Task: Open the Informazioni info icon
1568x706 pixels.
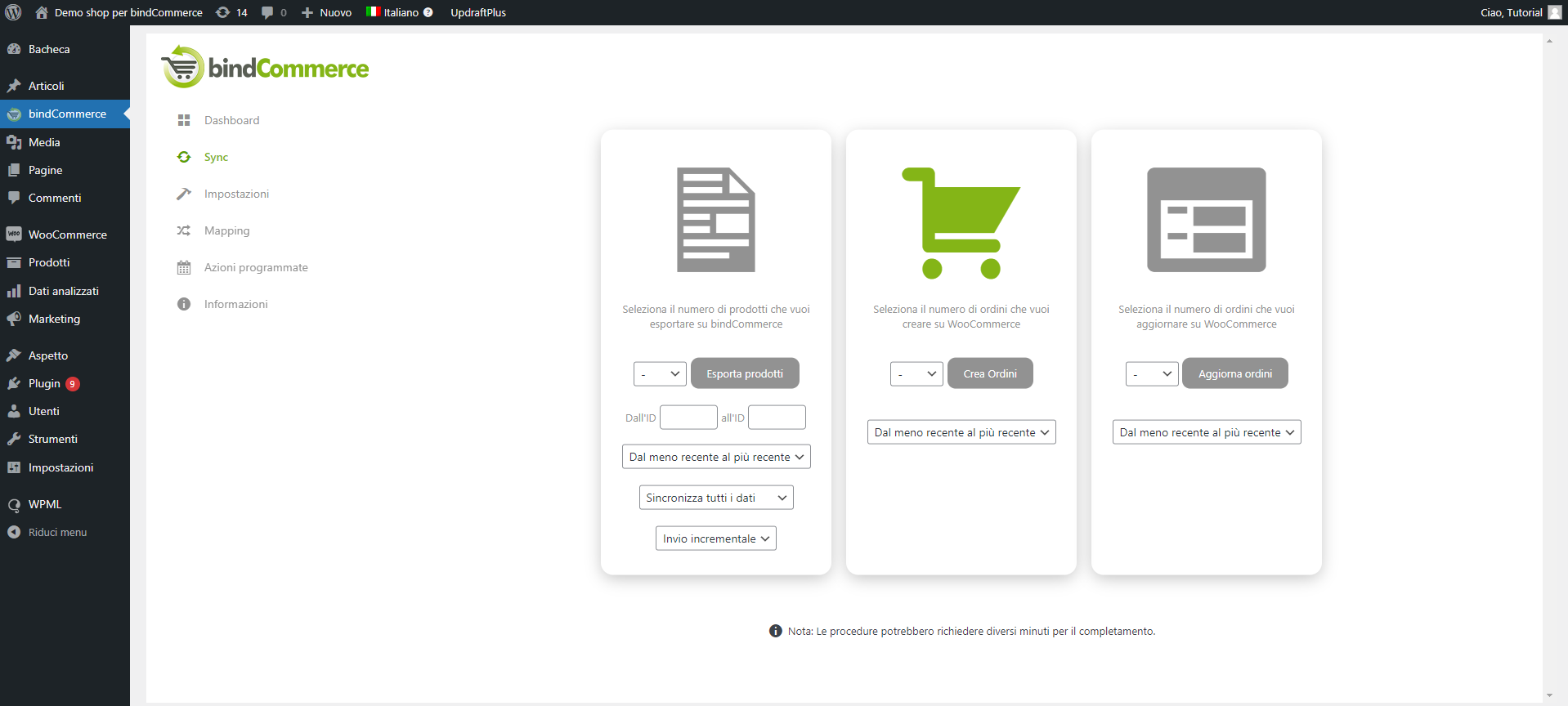Action: (x=184, y=304)
